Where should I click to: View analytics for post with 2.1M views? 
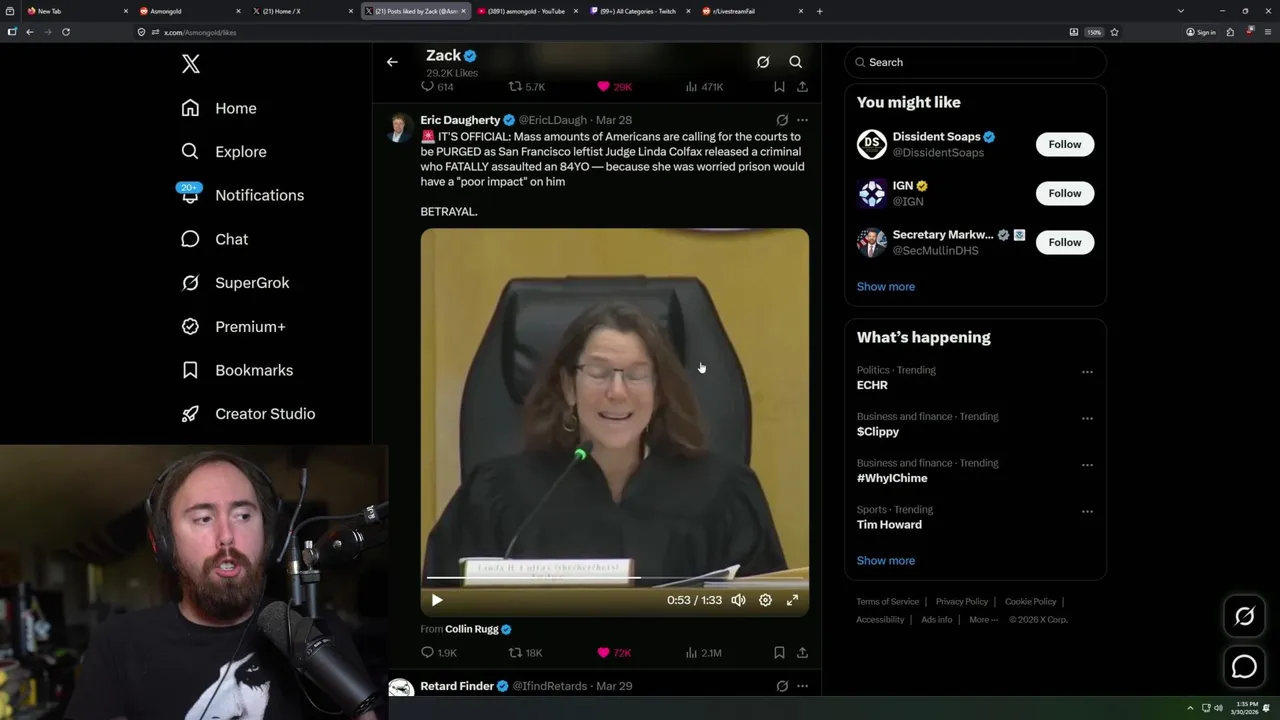(x=703, y=653)
